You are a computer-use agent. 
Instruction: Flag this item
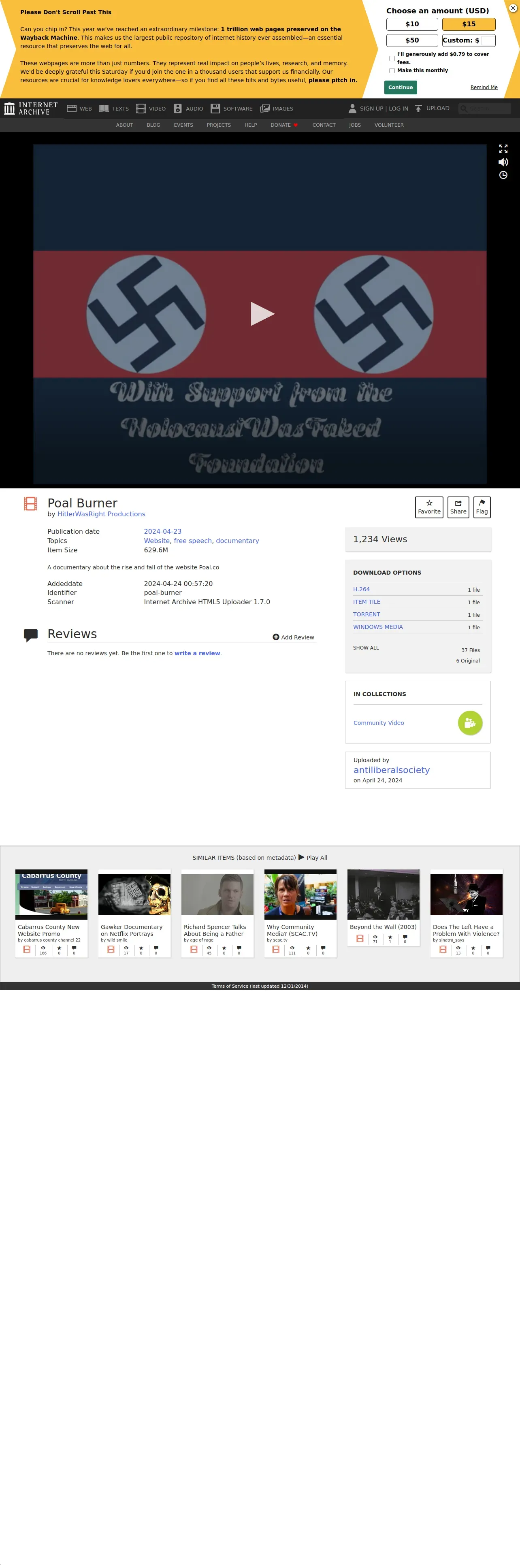pyautogui.click(x=482, y=507)
